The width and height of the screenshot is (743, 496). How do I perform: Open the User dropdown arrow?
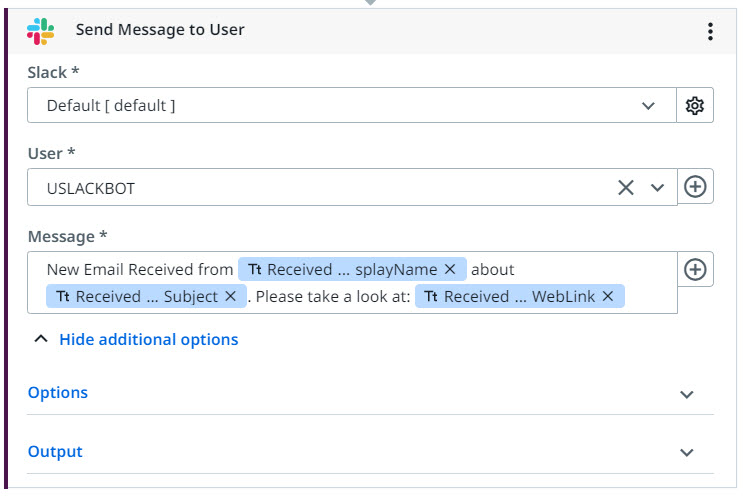657,188
